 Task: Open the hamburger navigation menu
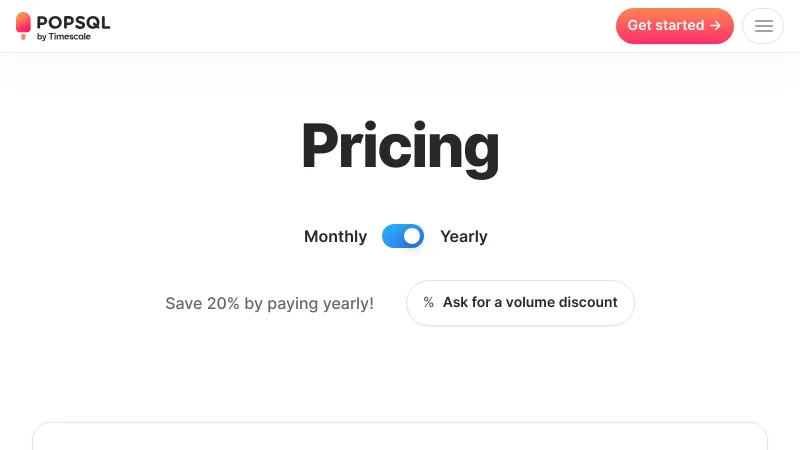click(763, 26)
